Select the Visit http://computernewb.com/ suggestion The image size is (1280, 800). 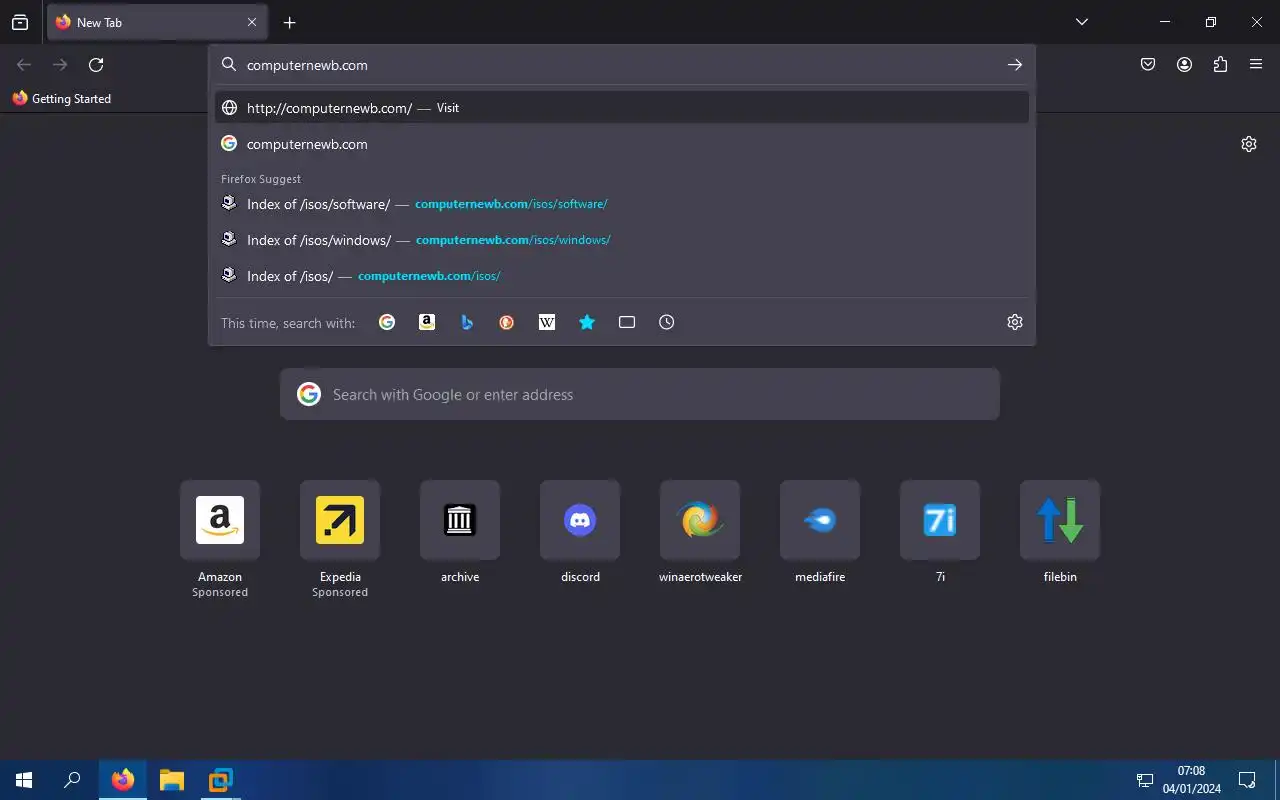click(622, 108)
